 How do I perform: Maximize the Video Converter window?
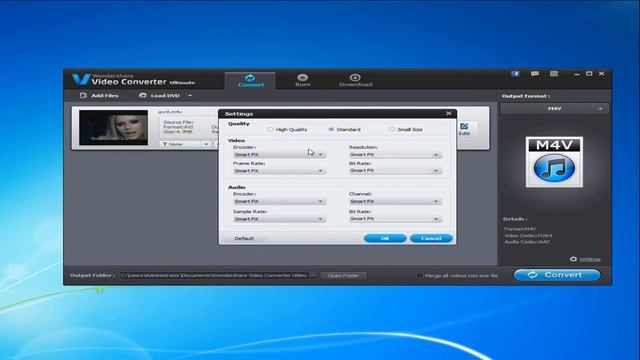(589, 74)
